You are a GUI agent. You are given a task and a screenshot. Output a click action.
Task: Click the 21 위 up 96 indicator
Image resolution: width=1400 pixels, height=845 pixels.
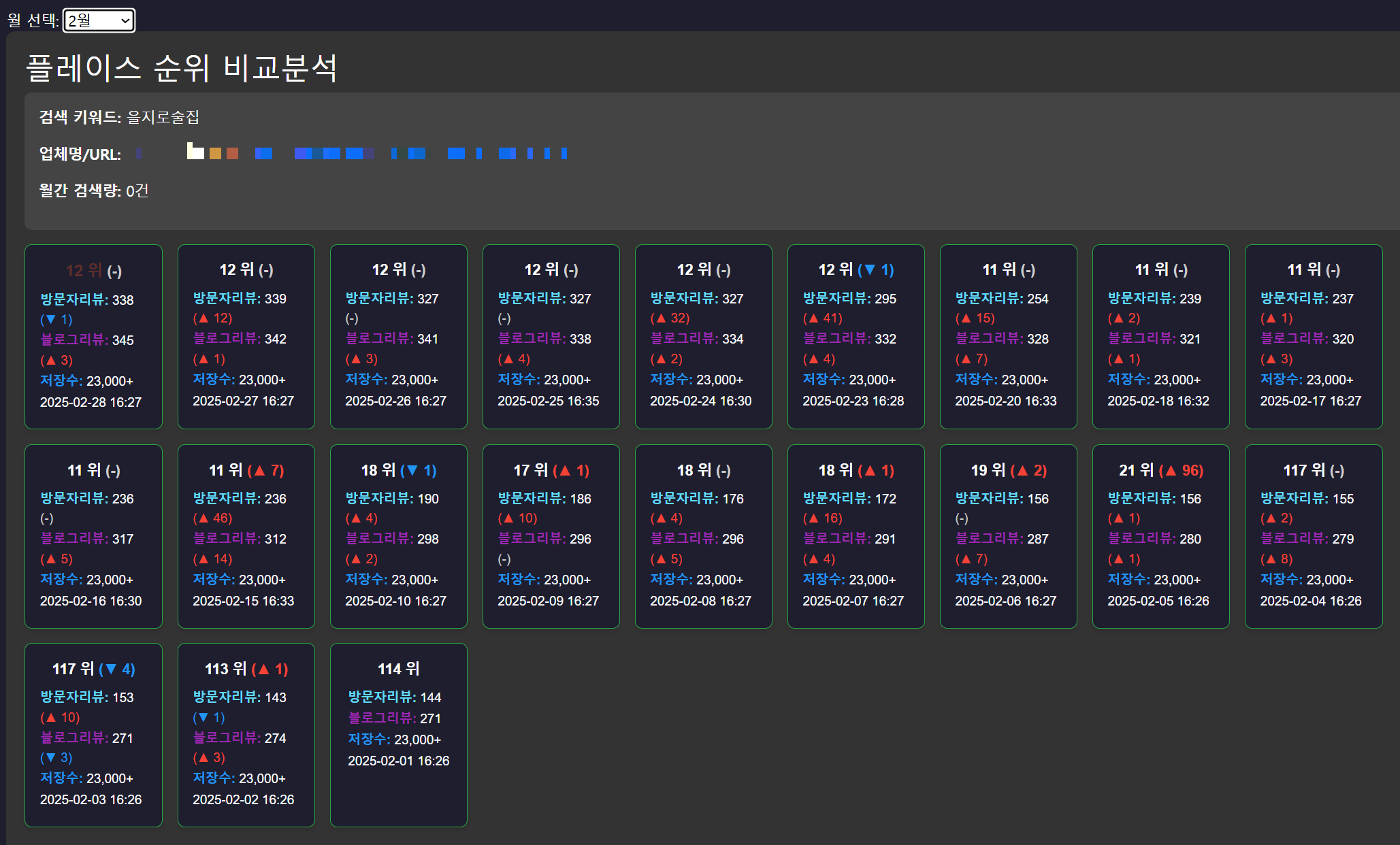(1180, 470)
